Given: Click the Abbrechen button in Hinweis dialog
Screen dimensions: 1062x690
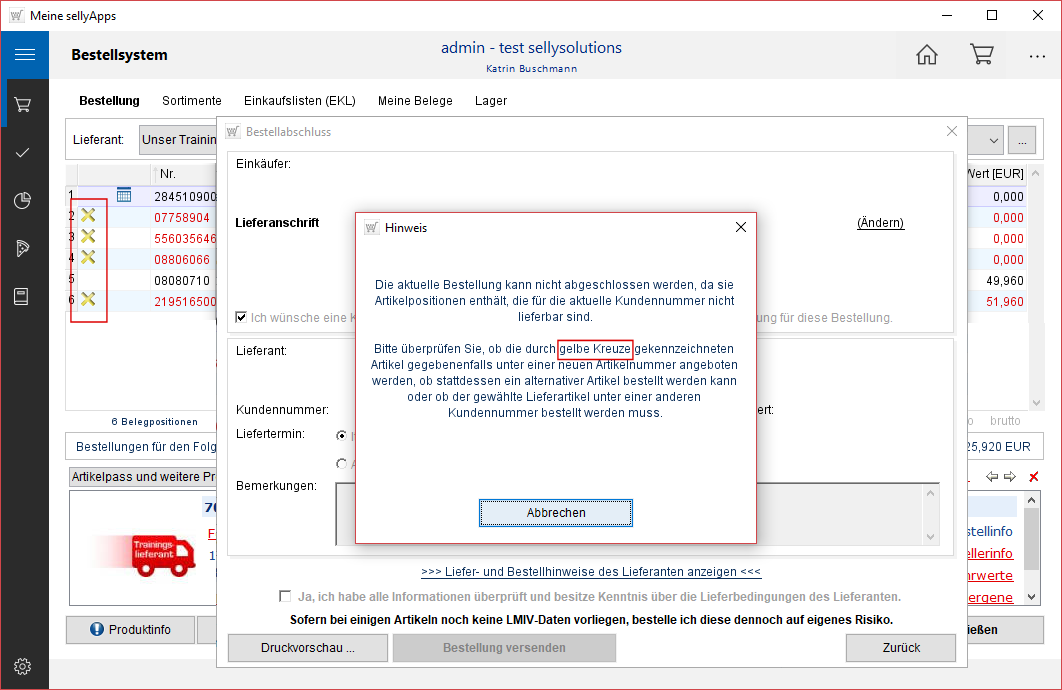Looking at the screenshot, I should pos(556,513).
